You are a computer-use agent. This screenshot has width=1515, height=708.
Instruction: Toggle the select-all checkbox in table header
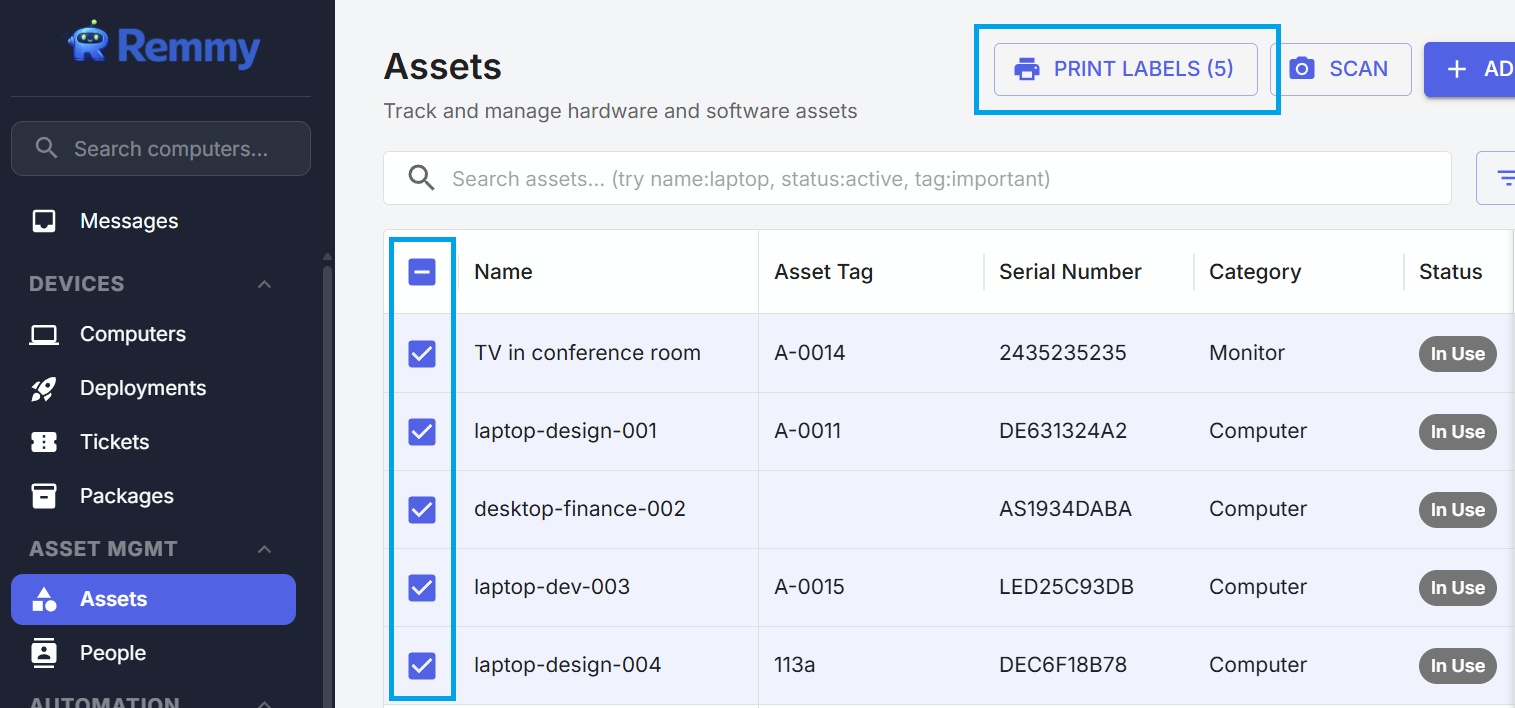click(x=422, y=272)
